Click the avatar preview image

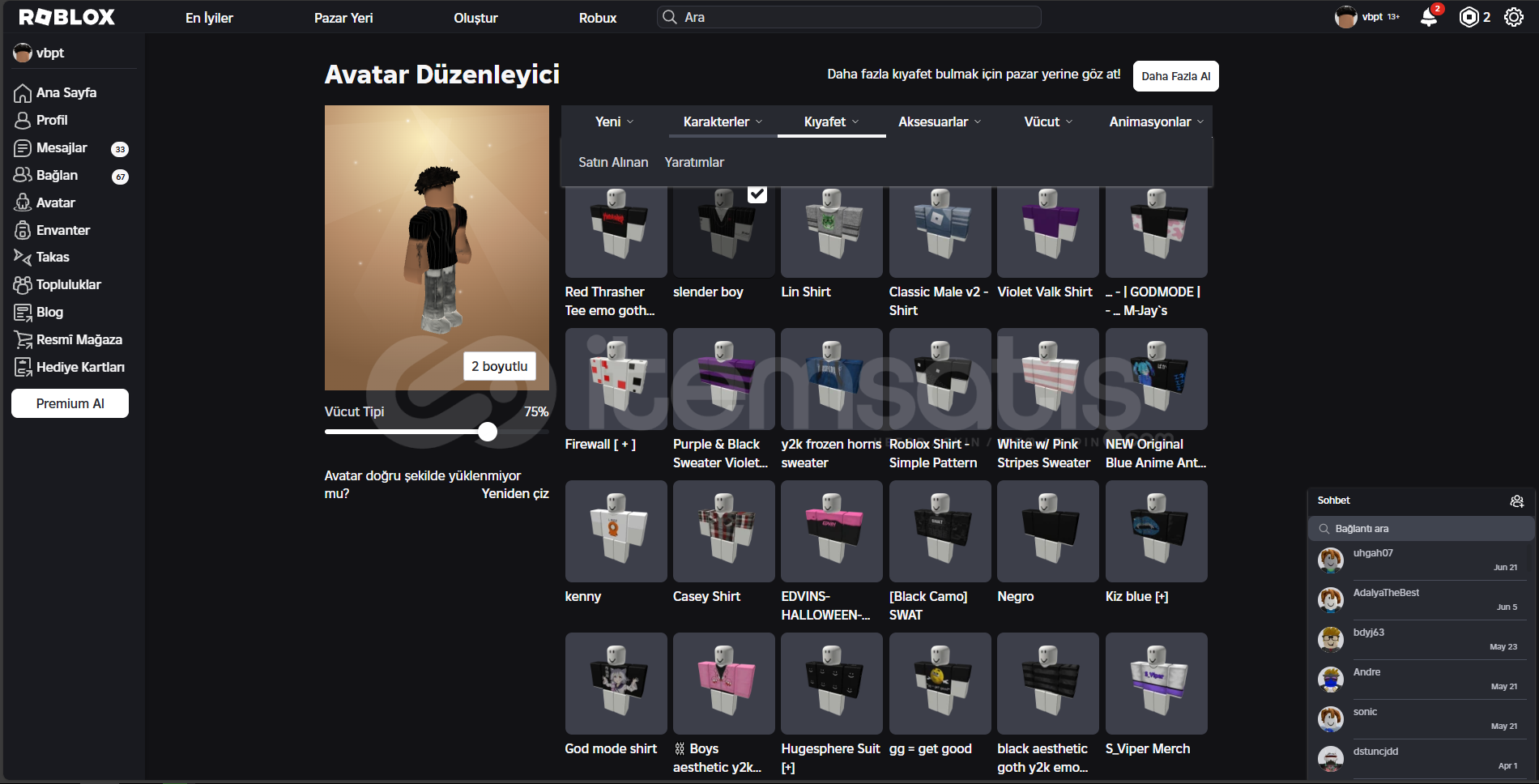point(437,248)
